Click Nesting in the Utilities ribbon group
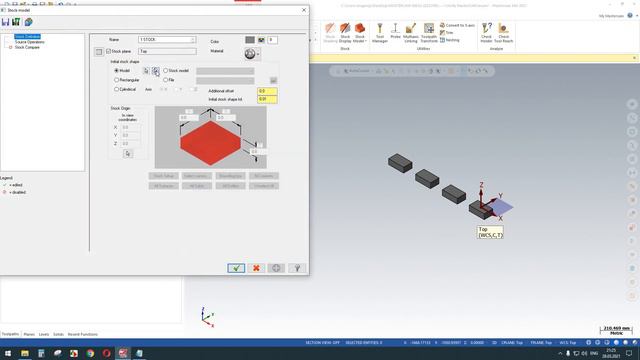This screenshot has width=640, height=360. (x=450, y=40)
